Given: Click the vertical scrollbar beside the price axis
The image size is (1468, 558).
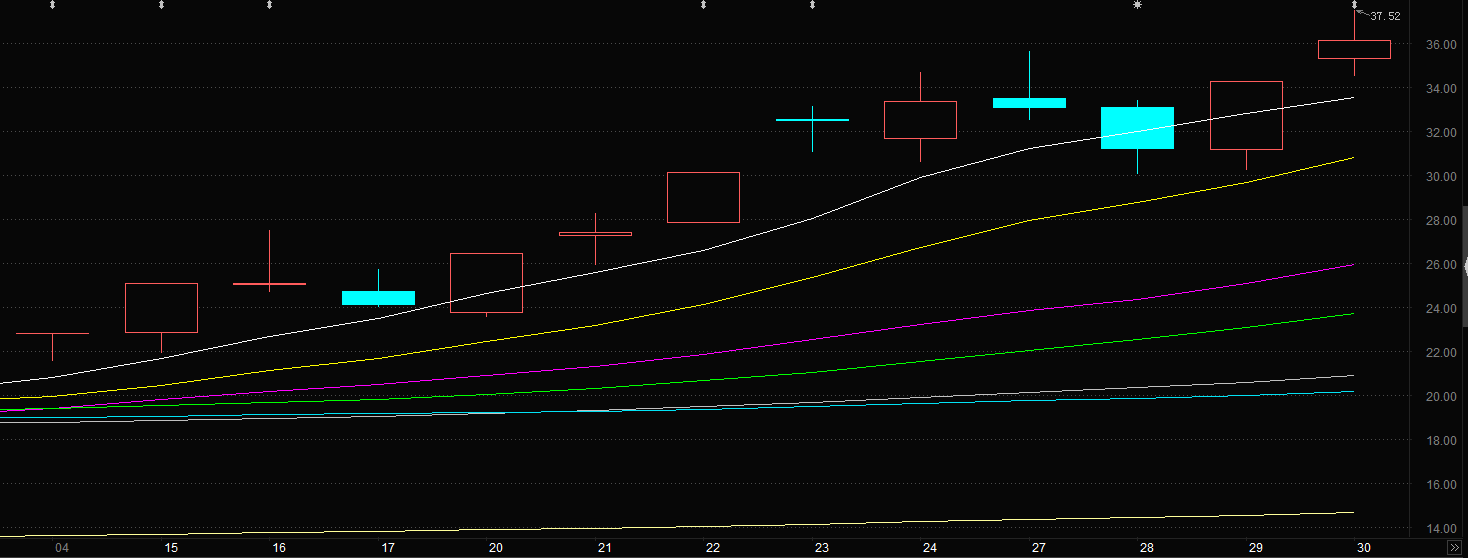Looking at the screenshot, I should pyautogui.click(x=1464, y=266).
